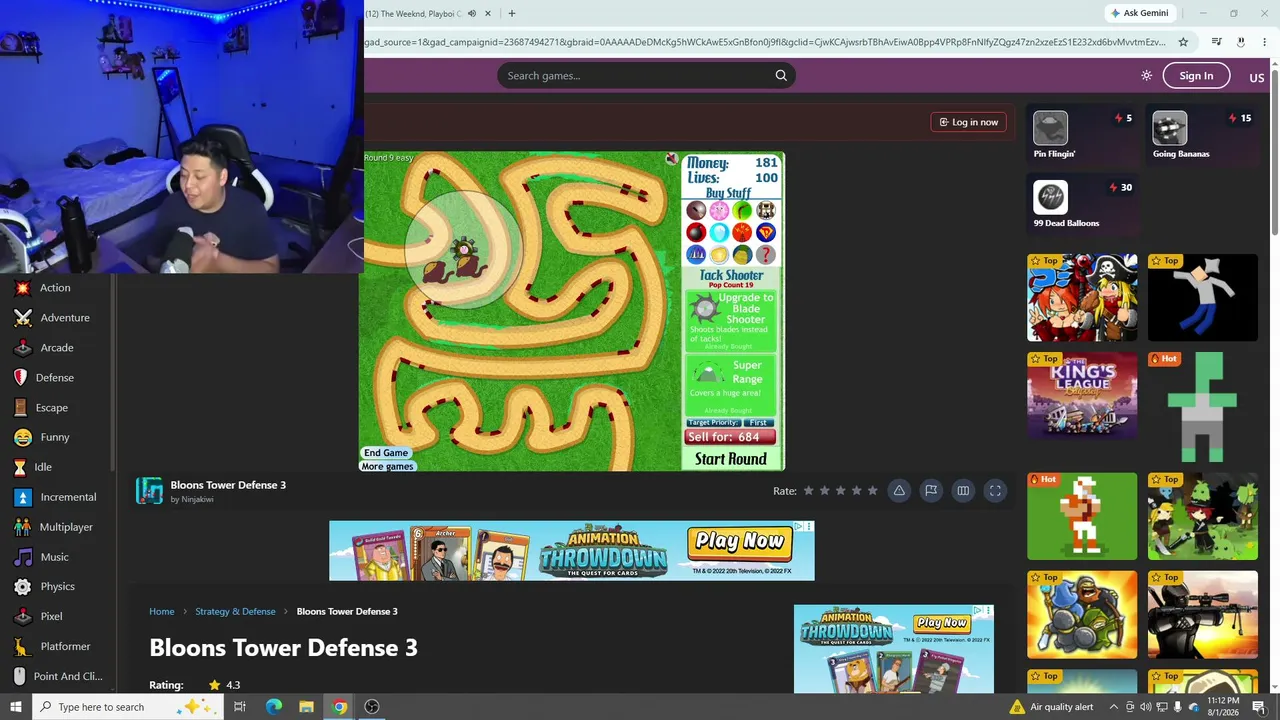Open Chrome media controls icon
Screen dimensions: 1280x720
pos(1216,42)
